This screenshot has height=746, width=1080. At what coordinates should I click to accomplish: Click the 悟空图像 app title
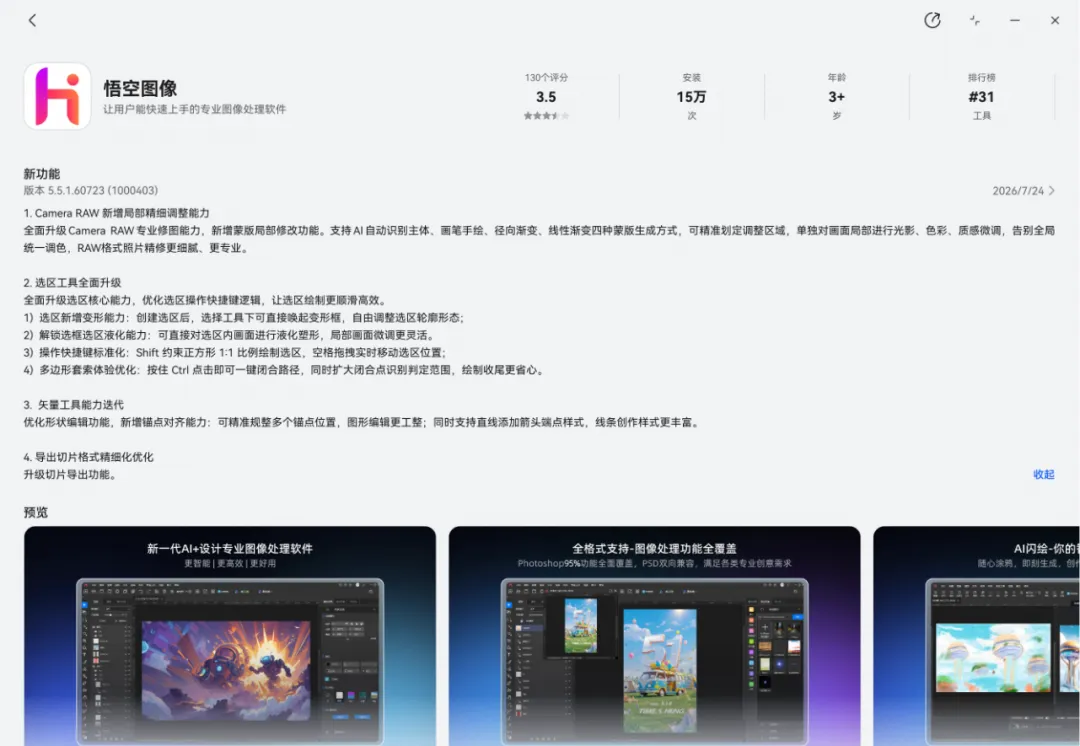tap(141, 88)
